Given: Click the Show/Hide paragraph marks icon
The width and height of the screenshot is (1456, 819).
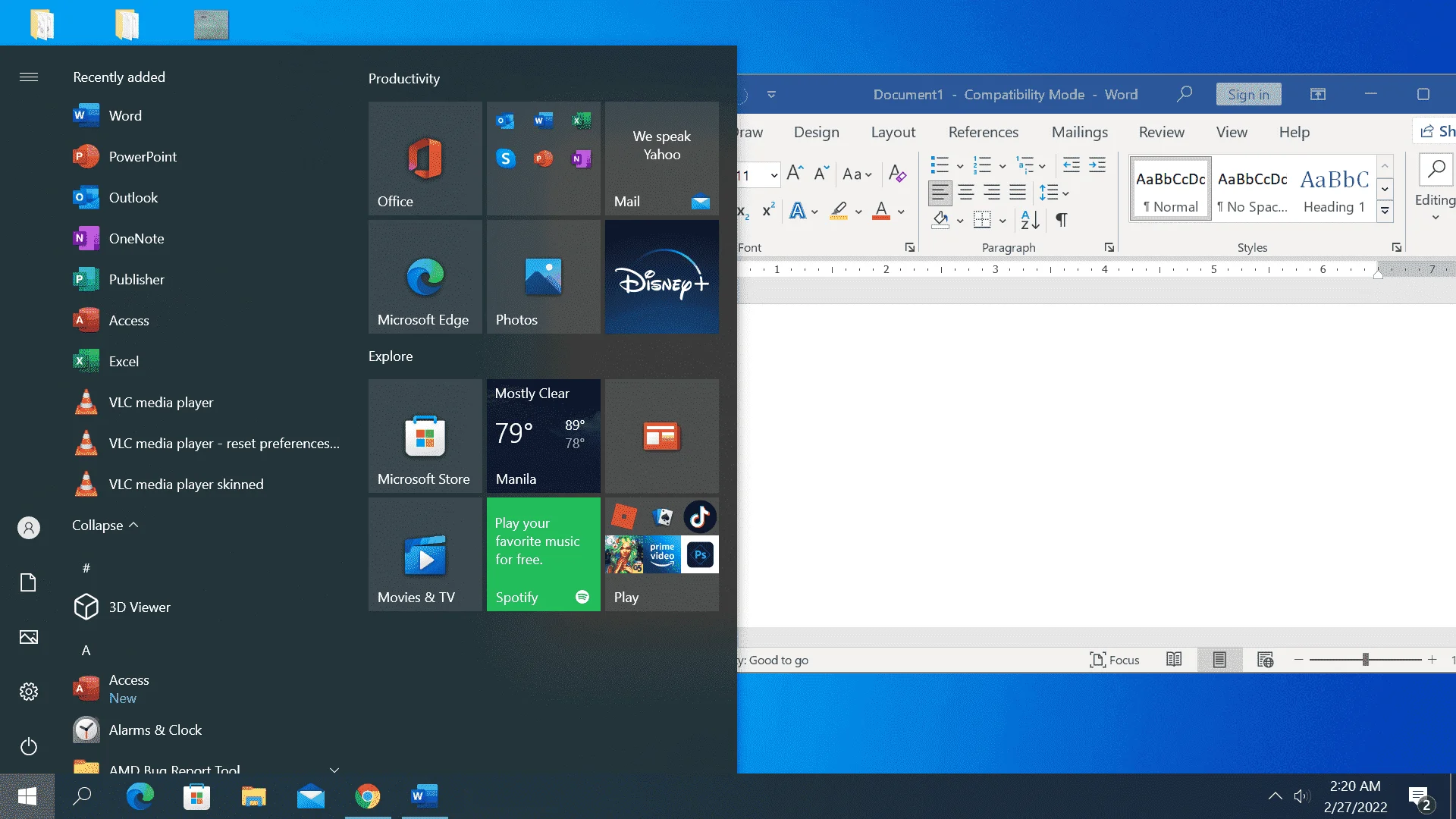Looking at the screenshot, I should point(1062,220).
